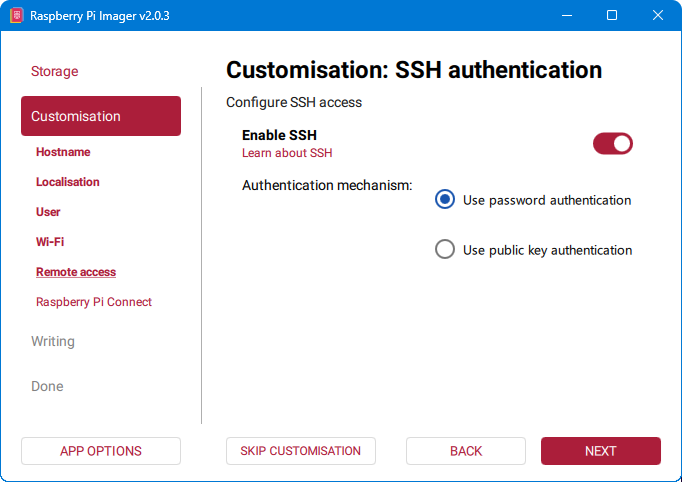Click SKIP CUSTOMISATION
This screenshot has height=482, width=682.
tap(300, 451)
